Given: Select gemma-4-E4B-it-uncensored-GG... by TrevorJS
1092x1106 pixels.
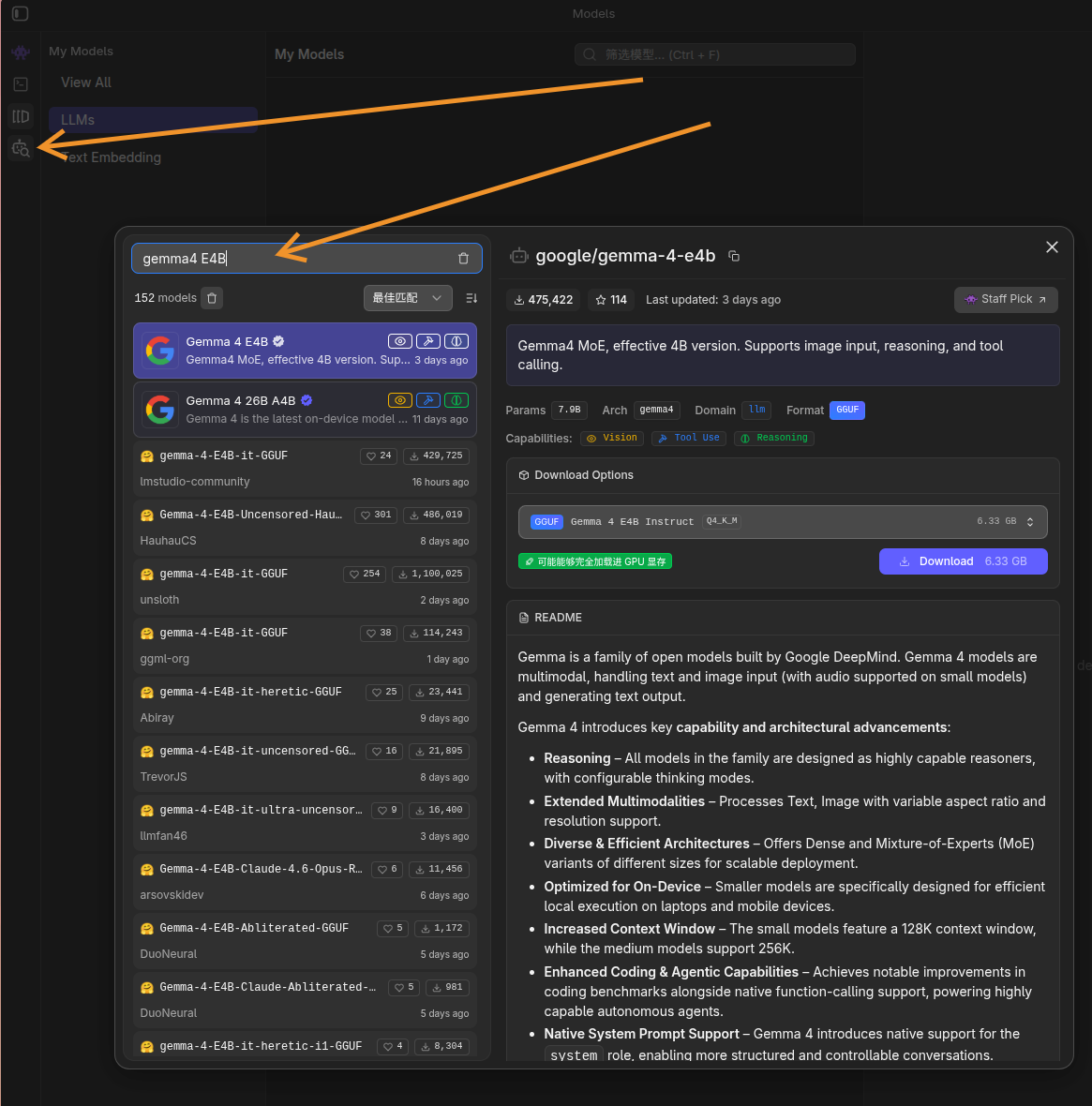Looking at the screenshot, I should pyautogui.click(x=305, y=764).
